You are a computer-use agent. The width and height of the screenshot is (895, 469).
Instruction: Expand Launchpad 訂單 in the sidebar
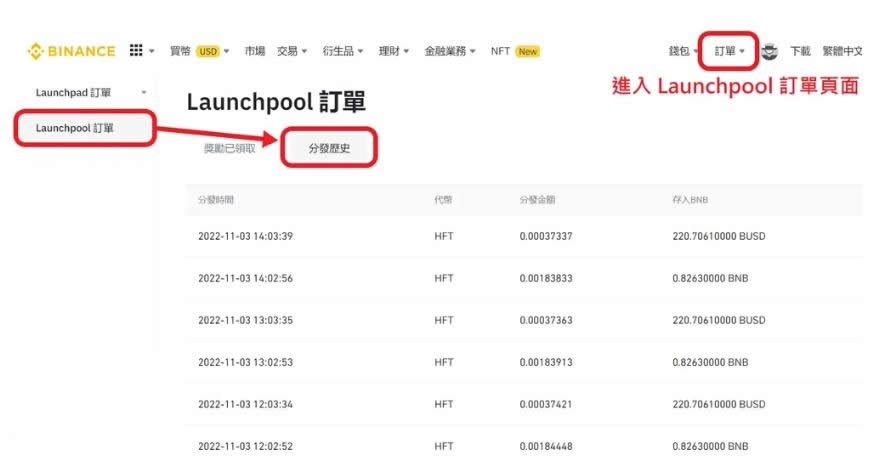(90, 93)
